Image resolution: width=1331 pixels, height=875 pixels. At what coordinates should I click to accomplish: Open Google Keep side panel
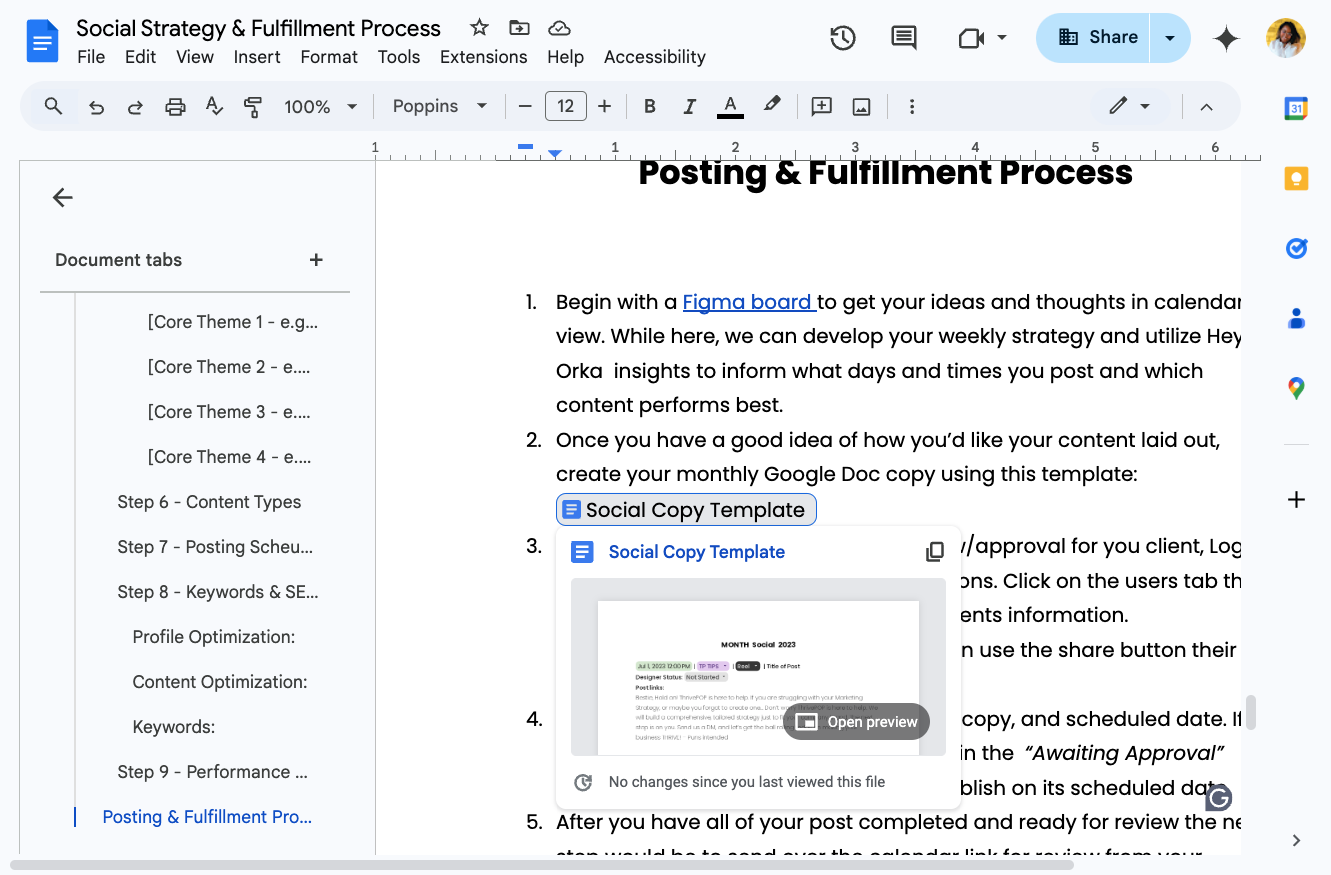pos(1296,179)
